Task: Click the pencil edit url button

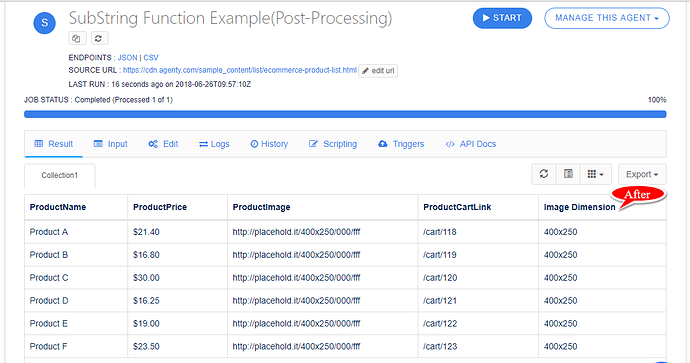Action: 378,71
